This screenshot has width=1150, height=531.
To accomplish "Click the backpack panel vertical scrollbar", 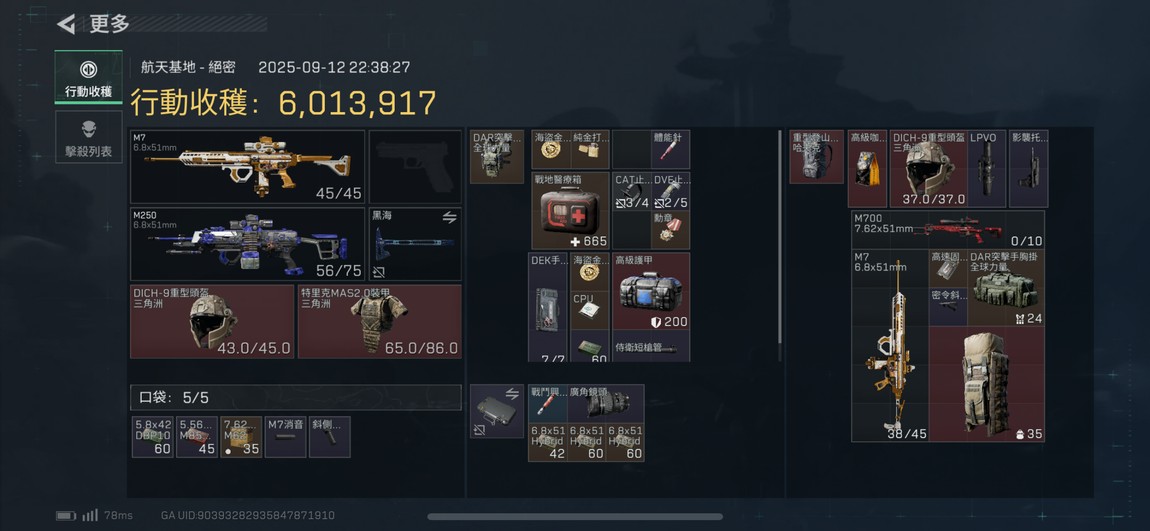I will coord(780,246).
